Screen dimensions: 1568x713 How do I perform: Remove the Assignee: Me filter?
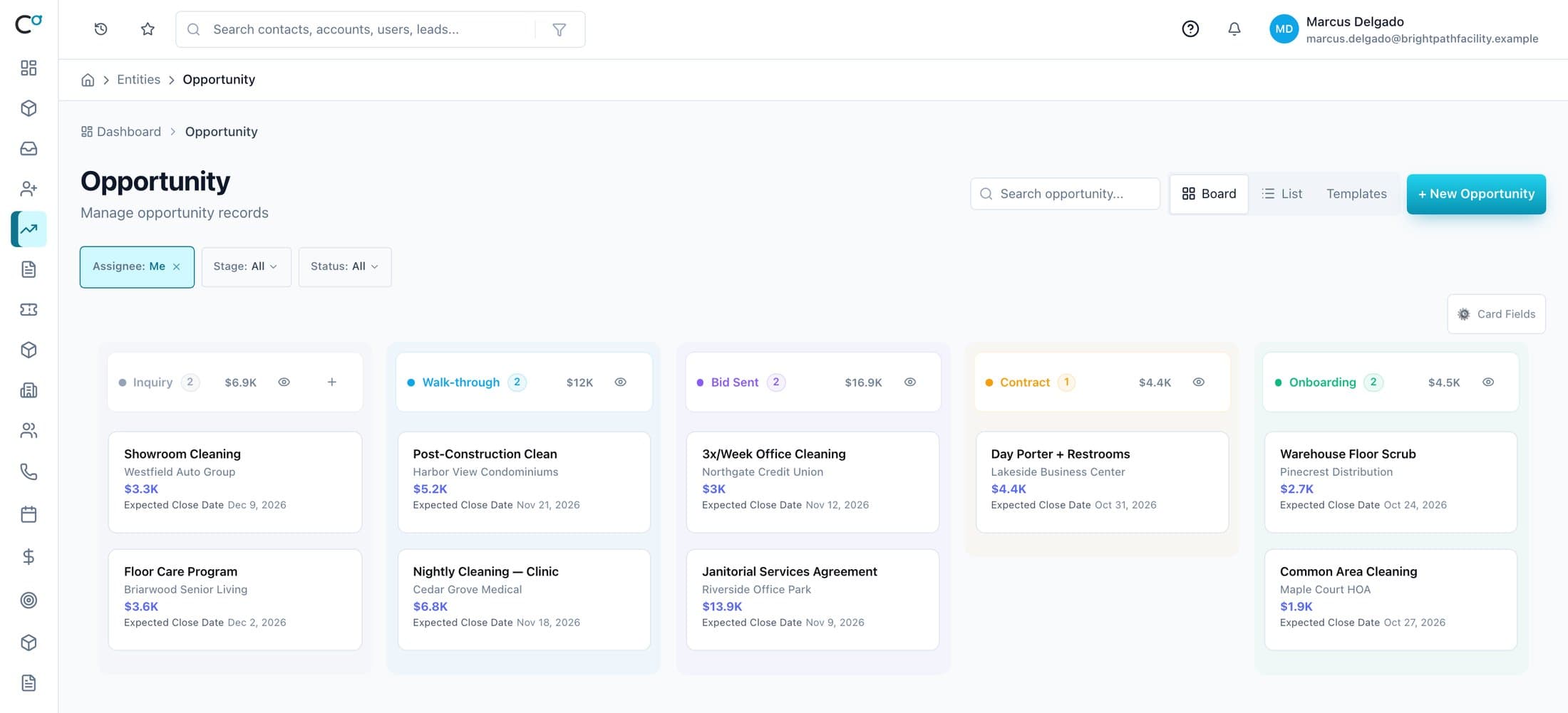(x=177, y=267)
